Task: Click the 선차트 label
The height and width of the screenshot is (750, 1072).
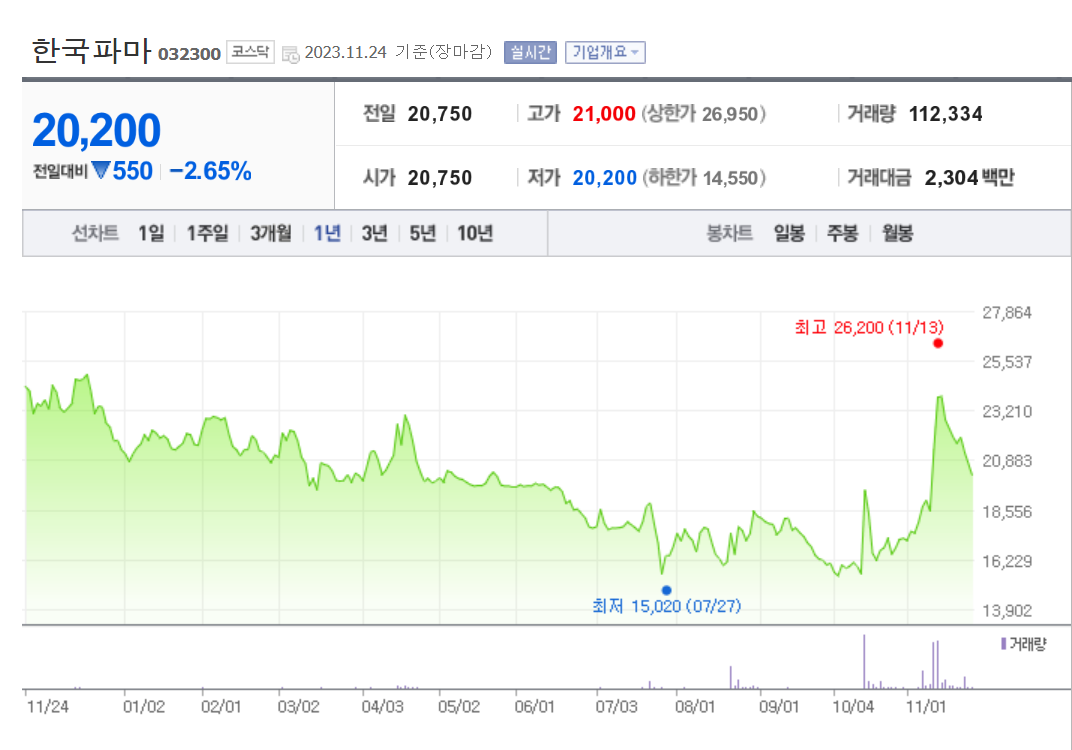Action: (95, 233)
